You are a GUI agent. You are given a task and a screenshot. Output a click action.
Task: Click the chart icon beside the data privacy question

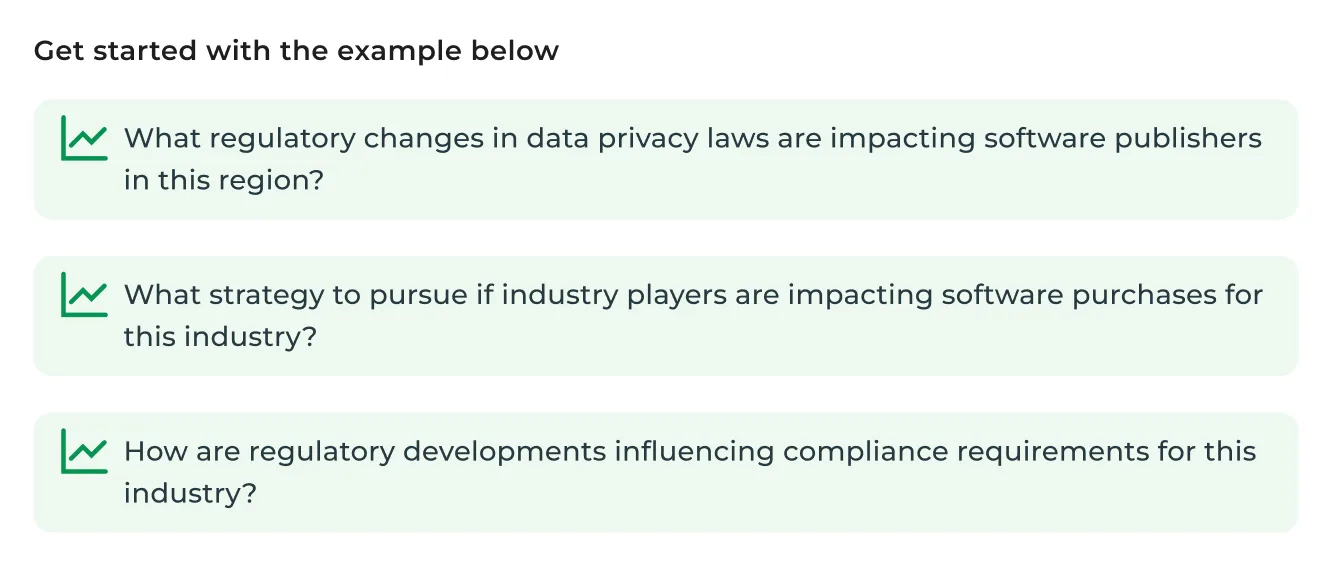[84, 138]
